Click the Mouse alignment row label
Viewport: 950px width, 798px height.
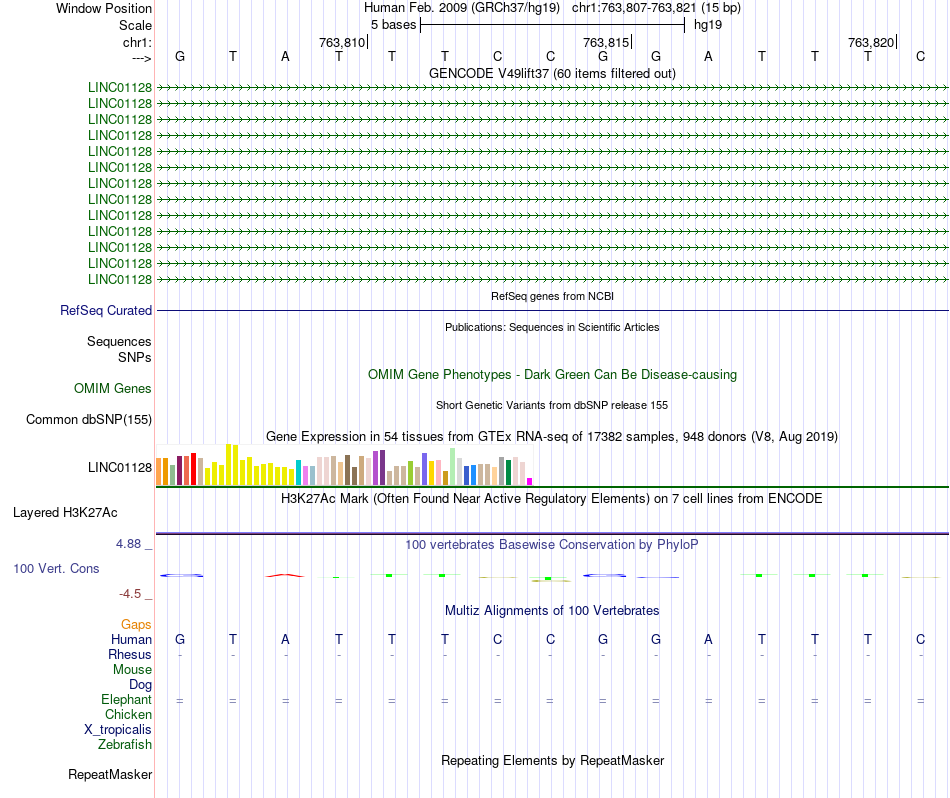click(x=132, y=670)
